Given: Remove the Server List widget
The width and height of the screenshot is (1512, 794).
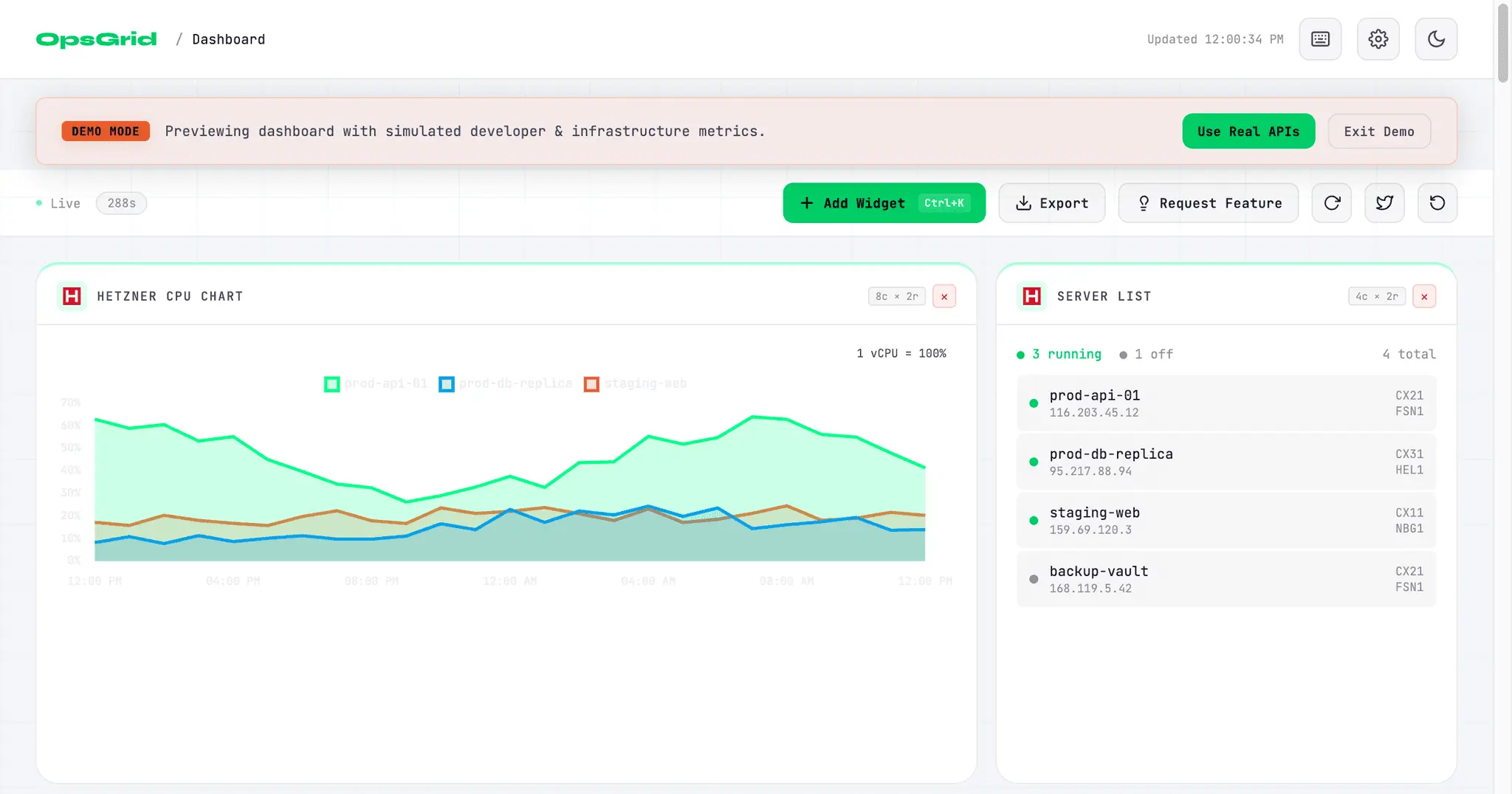Looking at the screenshot, I should [x=1424, y=296].
